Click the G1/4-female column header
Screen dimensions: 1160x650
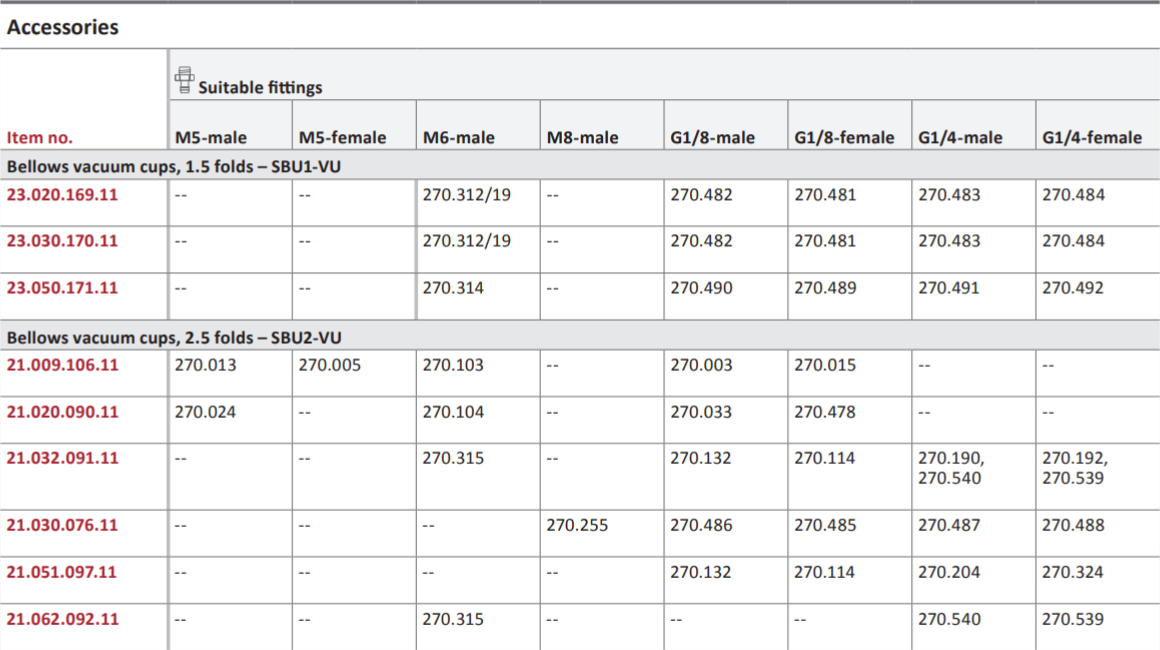coord(1092,138)
